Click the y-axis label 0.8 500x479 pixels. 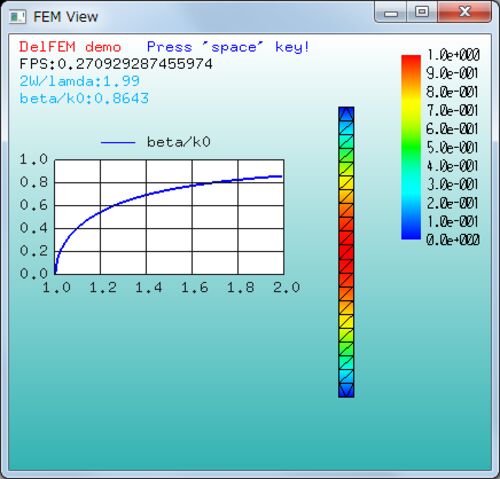[34, 182]
